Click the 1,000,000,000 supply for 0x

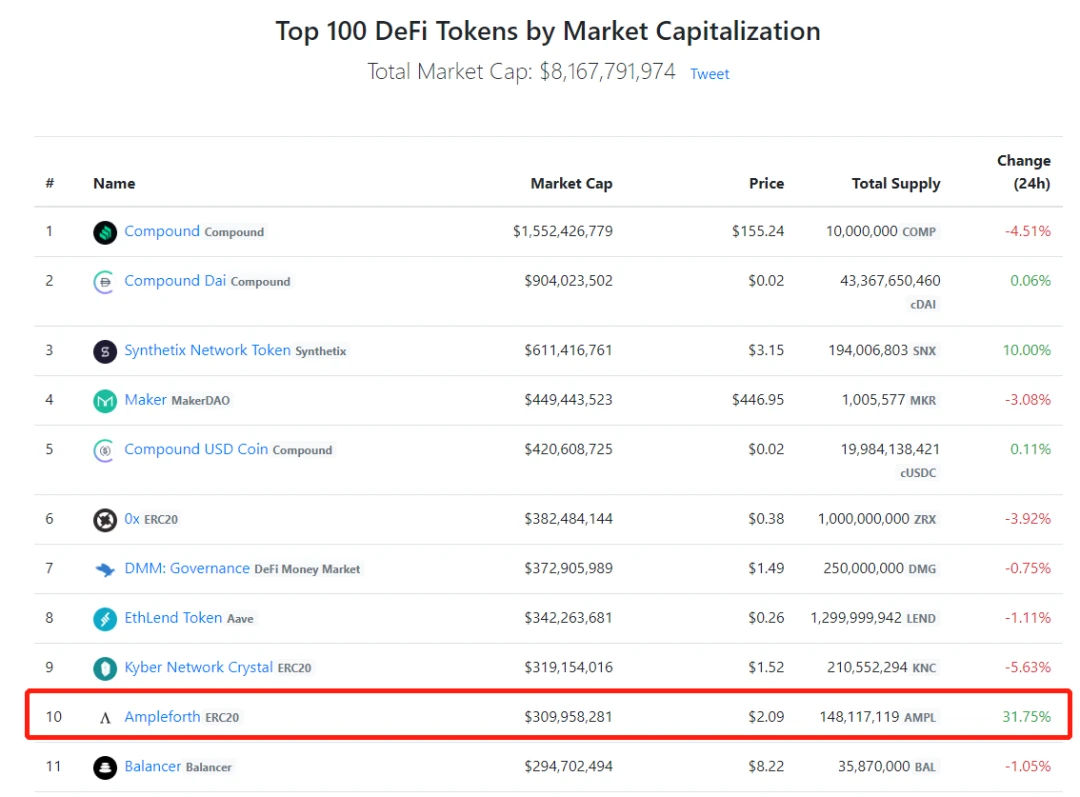click(x=864, y=519)
